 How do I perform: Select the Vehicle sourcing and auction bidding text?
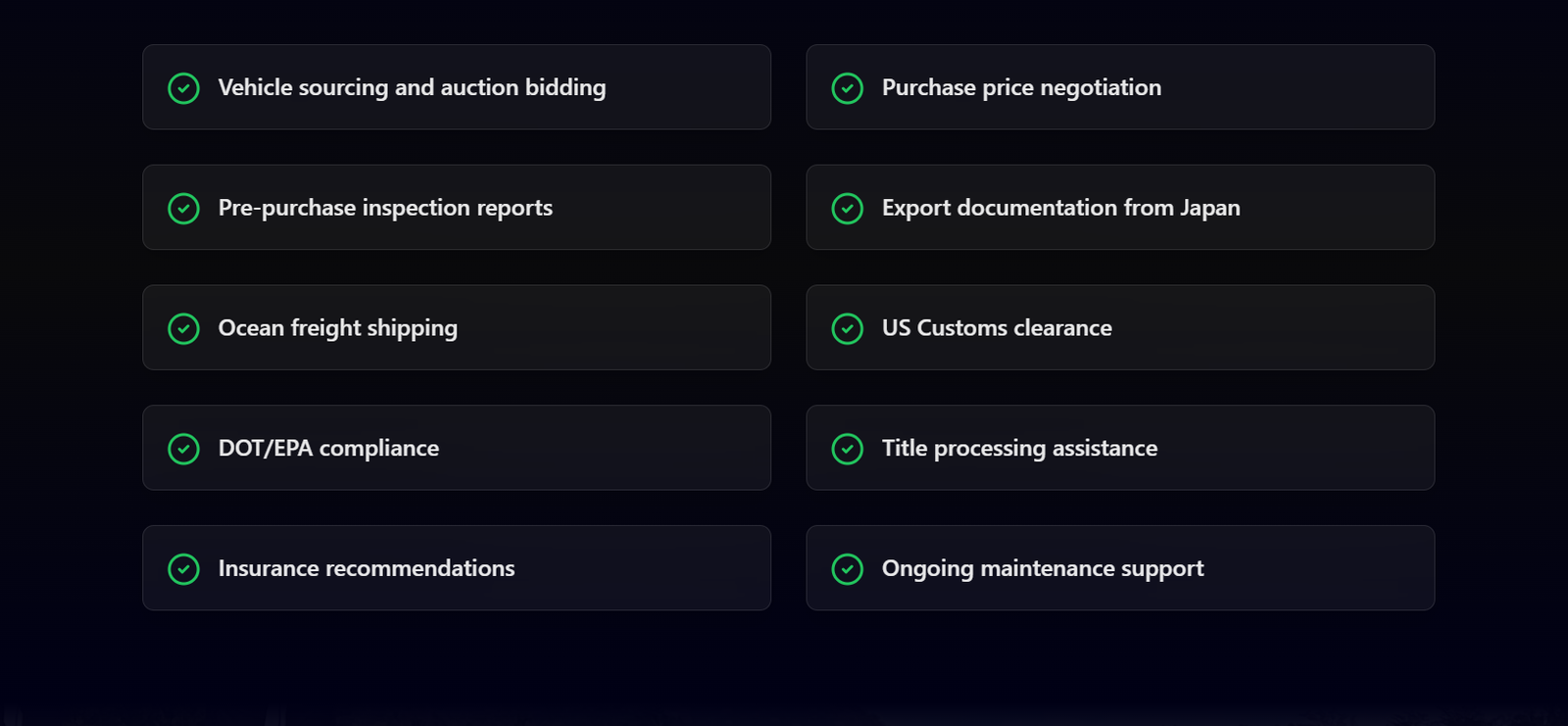point(412,88)
